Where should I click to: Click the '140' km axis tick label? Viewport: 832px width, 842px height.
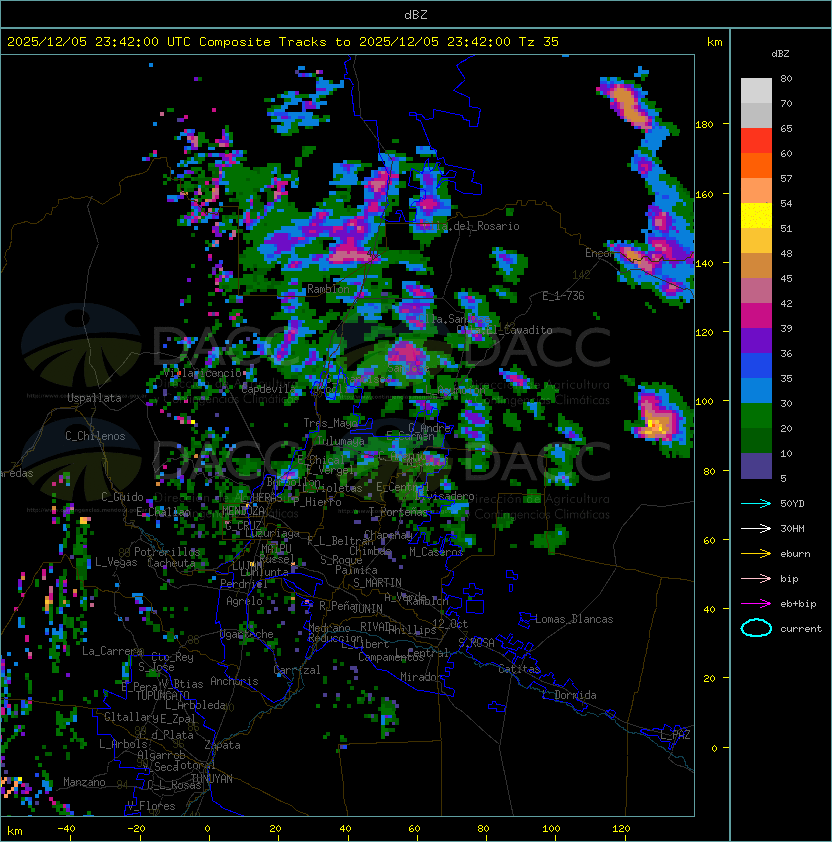coord(704,264)
